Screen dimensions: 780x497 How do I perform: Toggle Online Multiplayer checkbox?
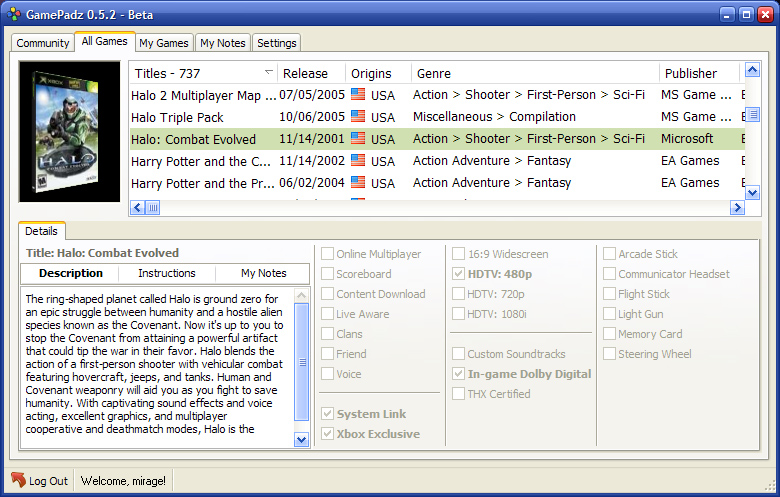pyautogui.click(x=327, y=254)
